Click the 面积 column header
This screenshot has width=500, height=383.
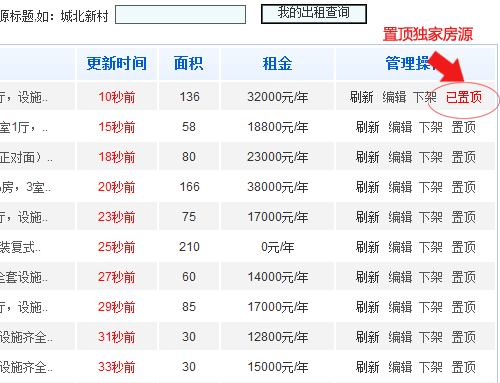coord(189,63)
